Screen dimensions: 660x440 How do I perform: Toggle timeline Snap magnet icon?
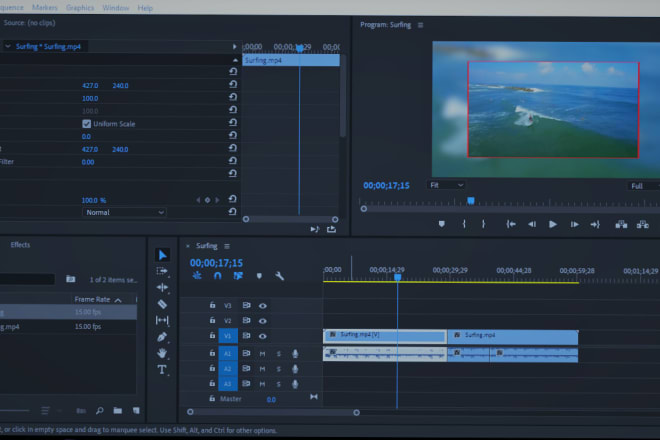(218, 276)
